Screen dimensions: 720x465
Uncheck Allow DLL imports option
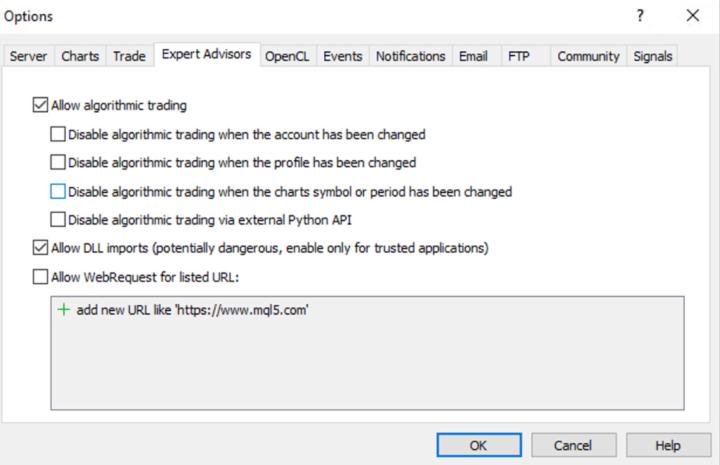pyautogui.click(x=40, y=247)
